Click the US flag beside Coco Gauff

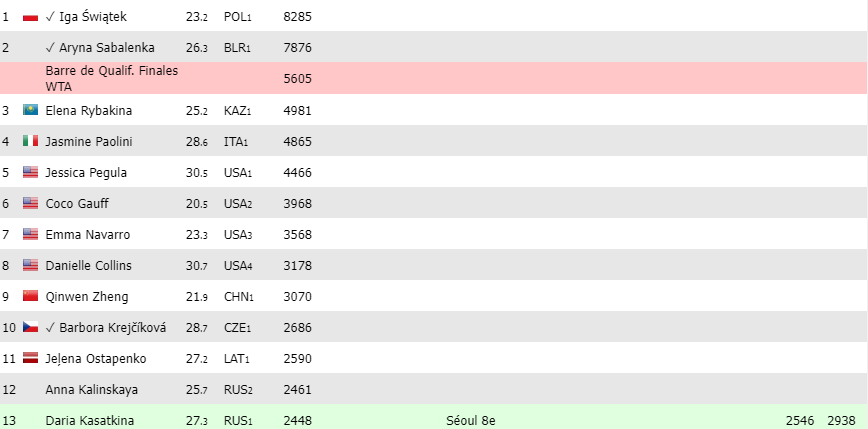pyautogui.click(x=30, y=204)
